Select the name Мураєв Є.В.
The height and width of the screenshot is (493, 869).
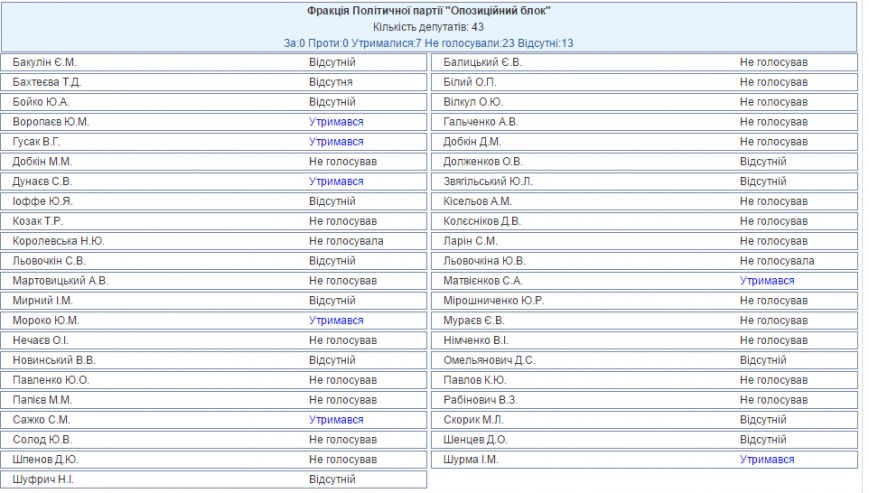click(474, 321)
